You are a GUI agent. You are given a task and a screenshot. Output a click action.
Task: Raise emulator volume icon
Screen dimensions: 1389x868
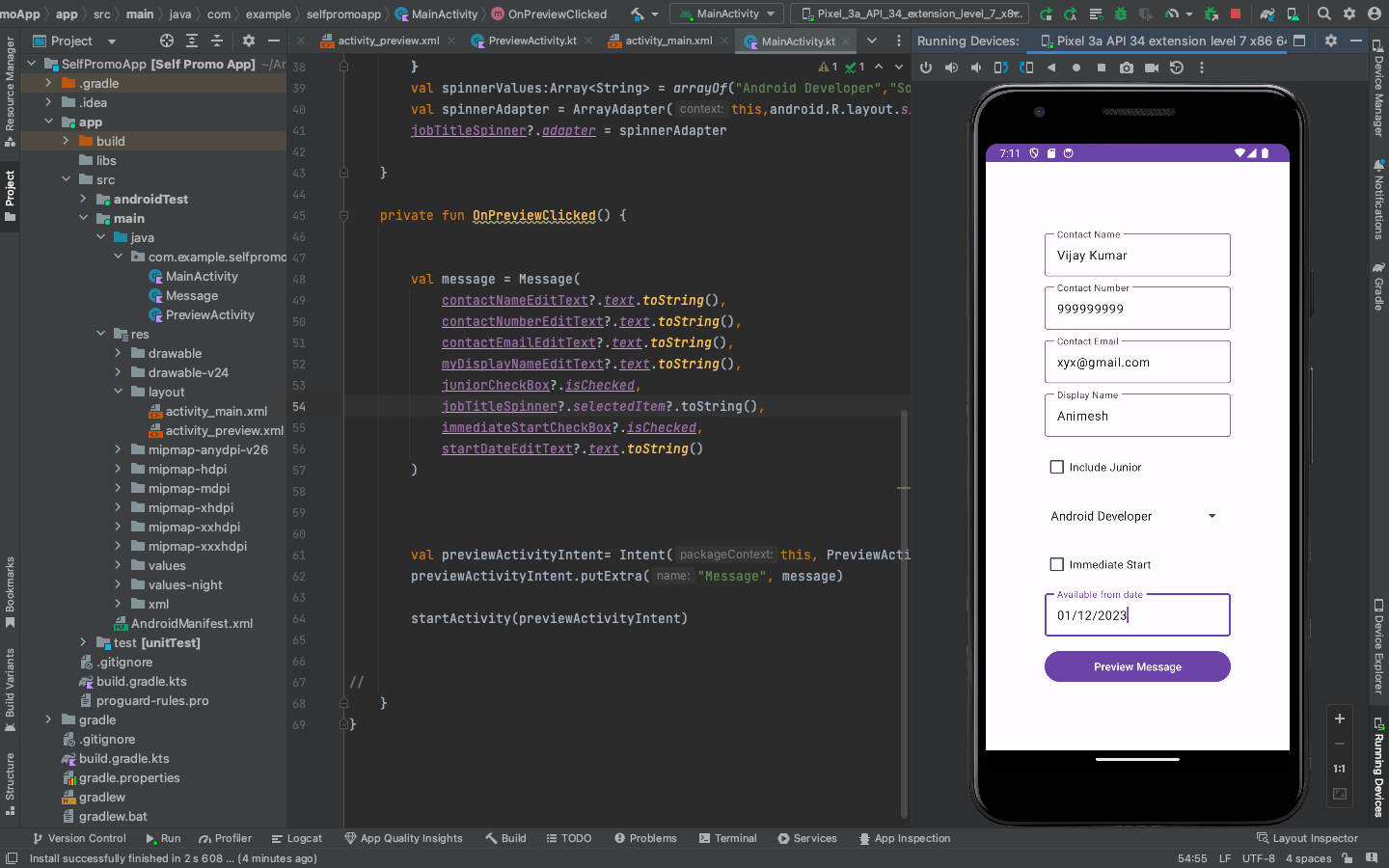[x=951, y=68]
